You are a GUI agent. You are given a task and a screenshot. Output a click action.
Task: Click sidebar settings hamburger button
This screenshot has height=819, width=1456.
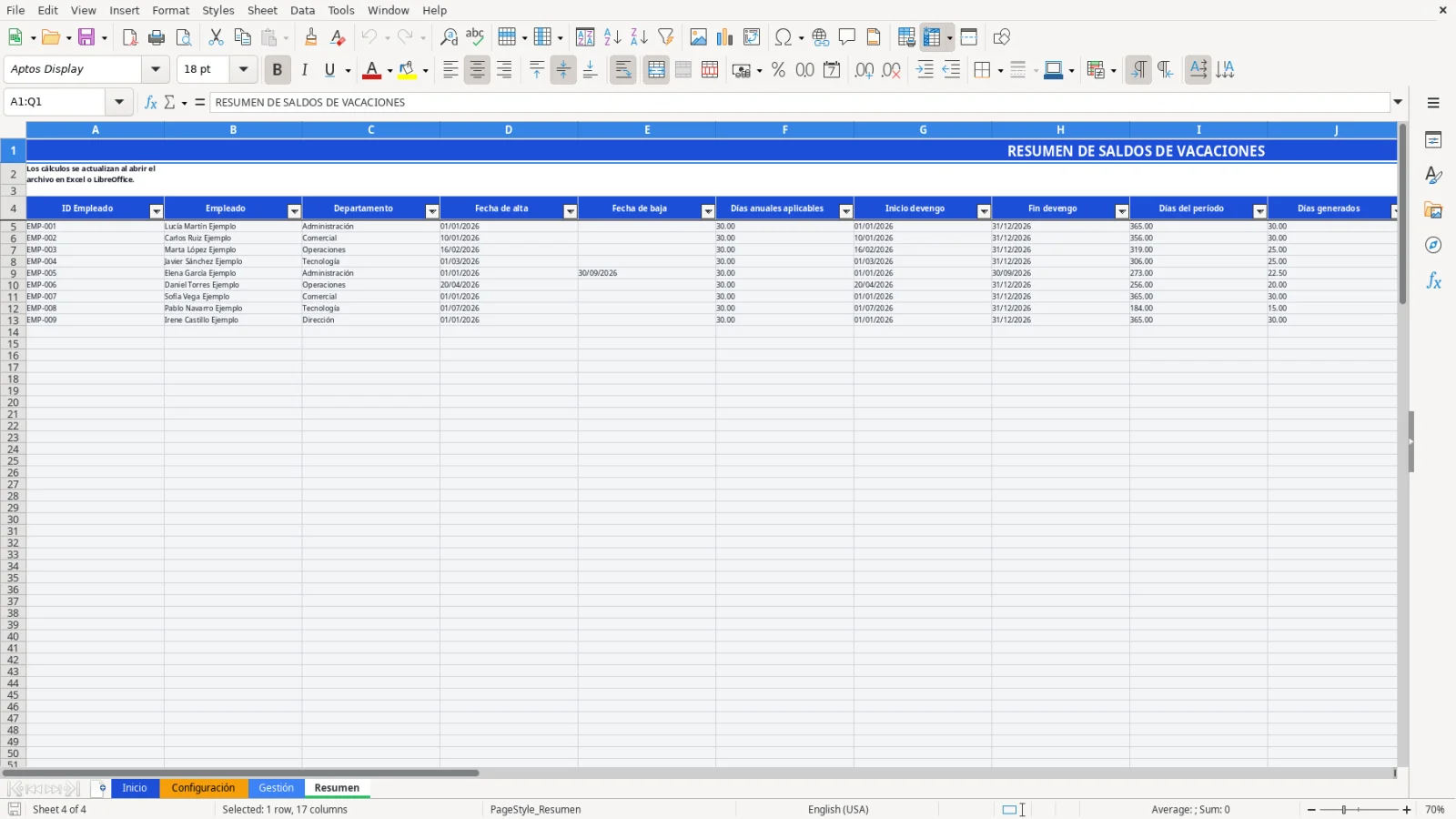pyautogui.click(x=1433, y=103)
